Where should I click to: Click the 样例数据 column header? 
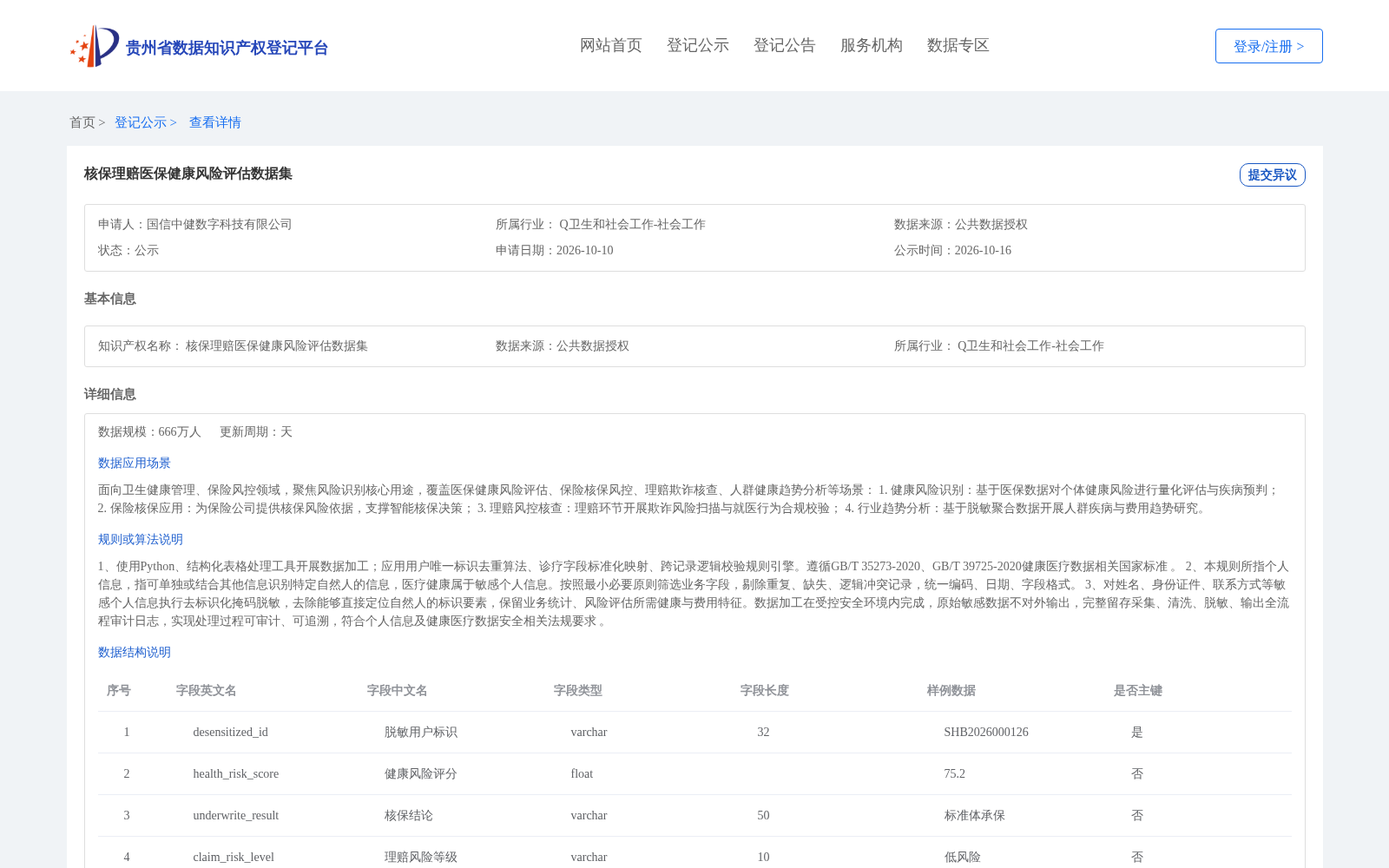coord(951,690)
